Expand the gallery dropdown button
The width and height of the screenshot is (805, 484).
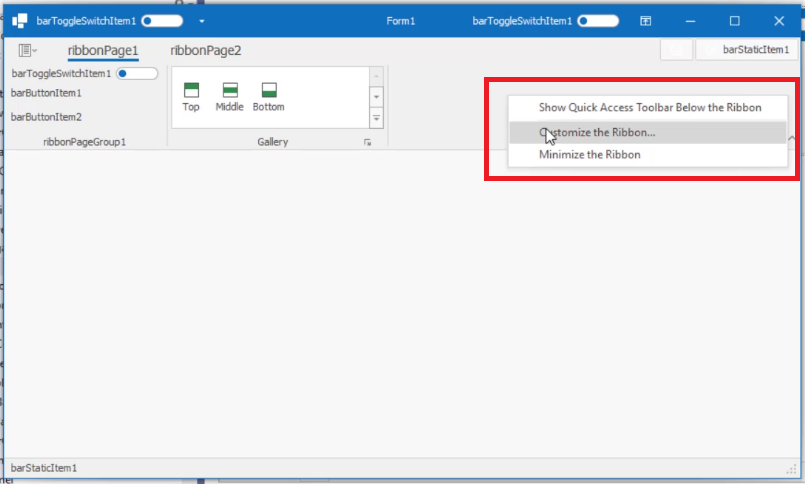point(376,118)
